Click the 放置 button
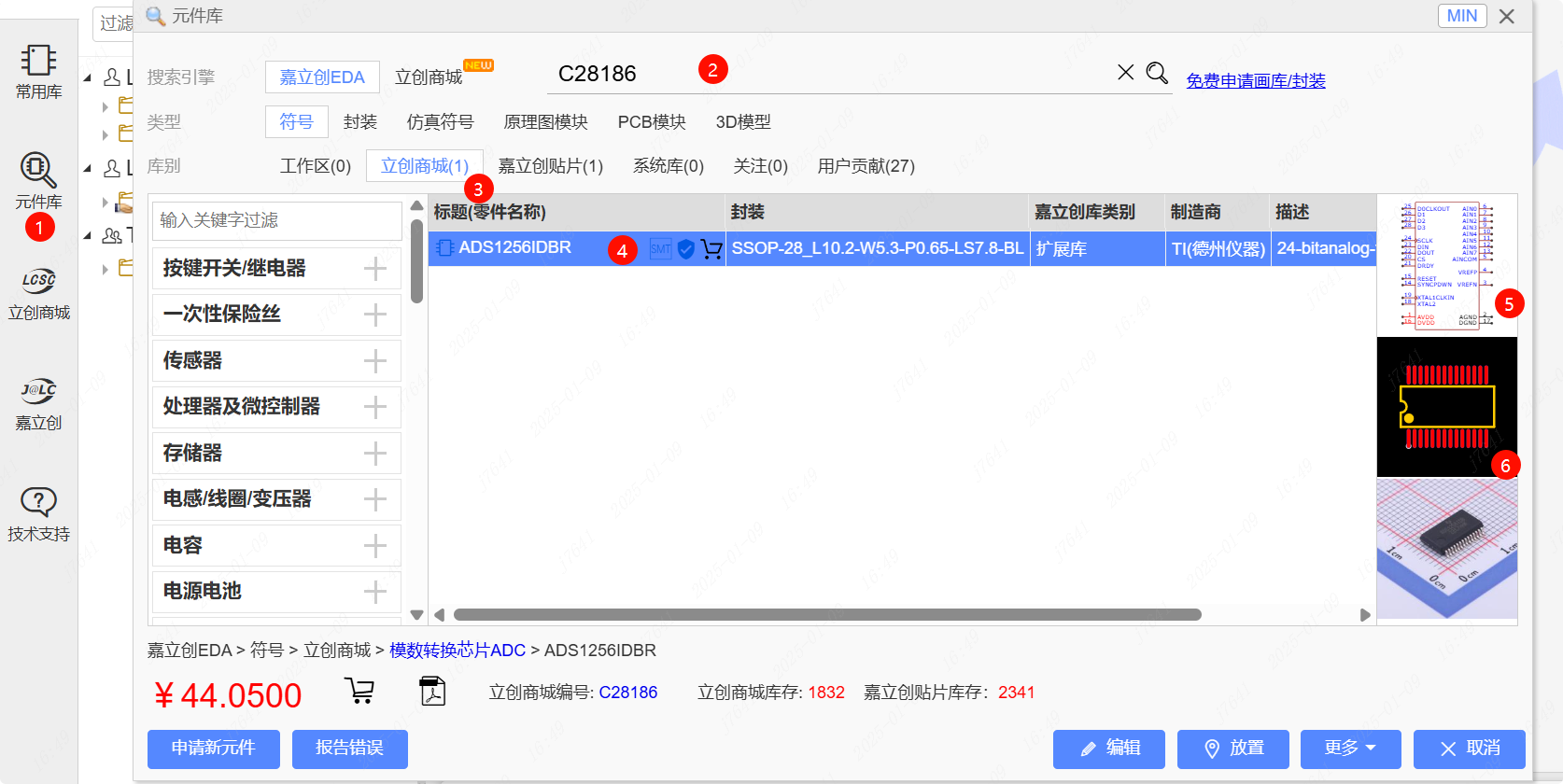The width and height of the screenshot is (1563, 784). click(x=1233, y=749)
